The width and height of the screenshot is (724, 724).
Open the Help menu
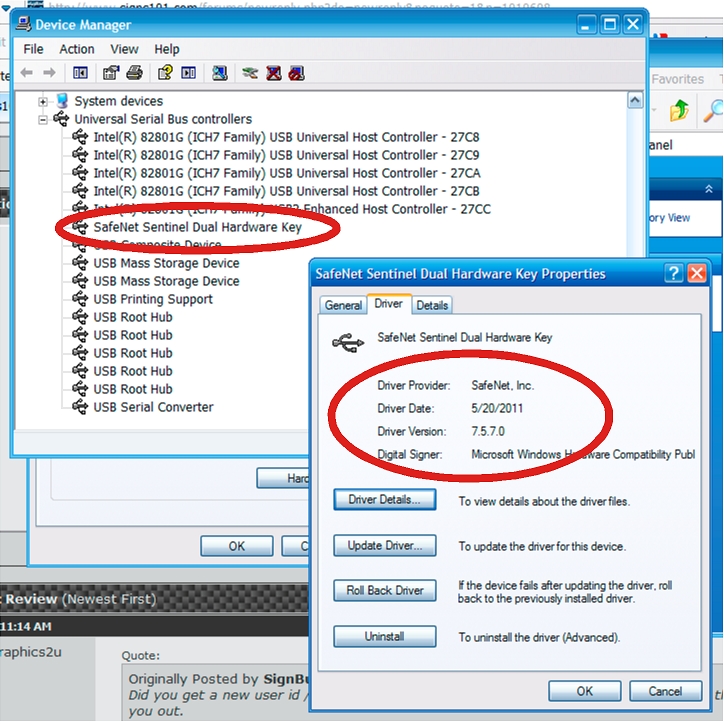click(167, 49)
